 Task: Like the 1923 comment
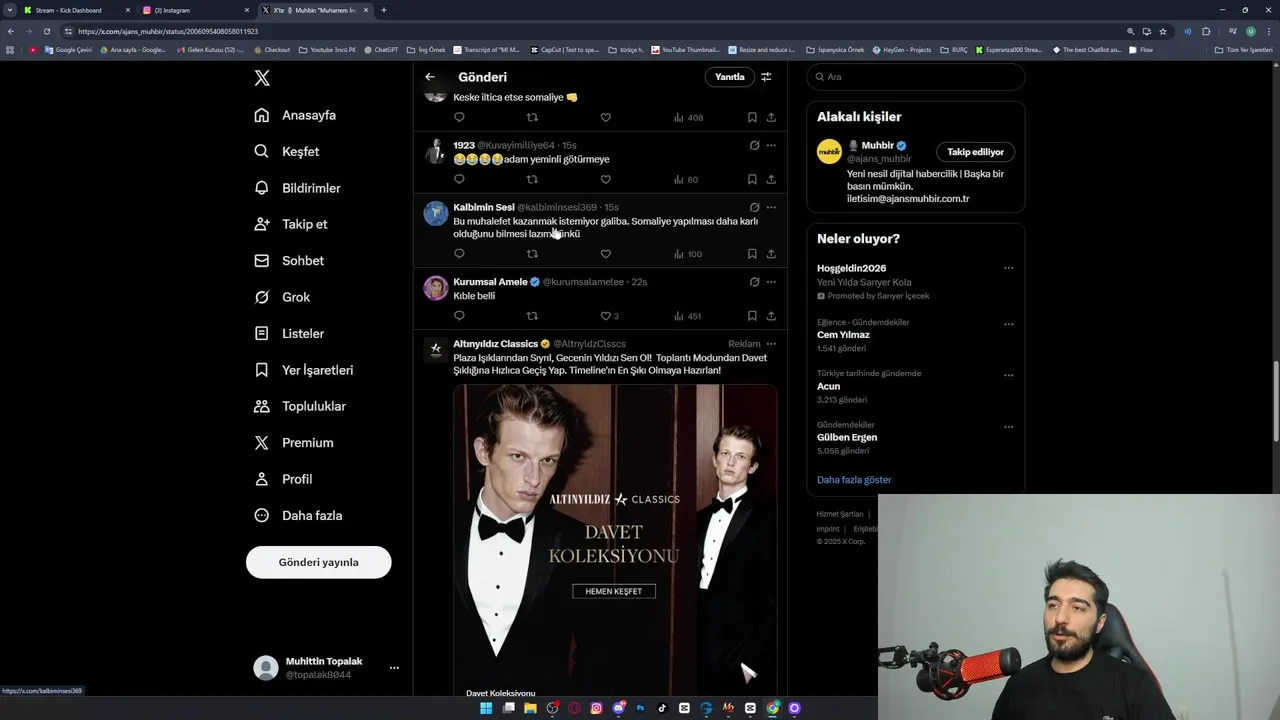coord(605,180)
